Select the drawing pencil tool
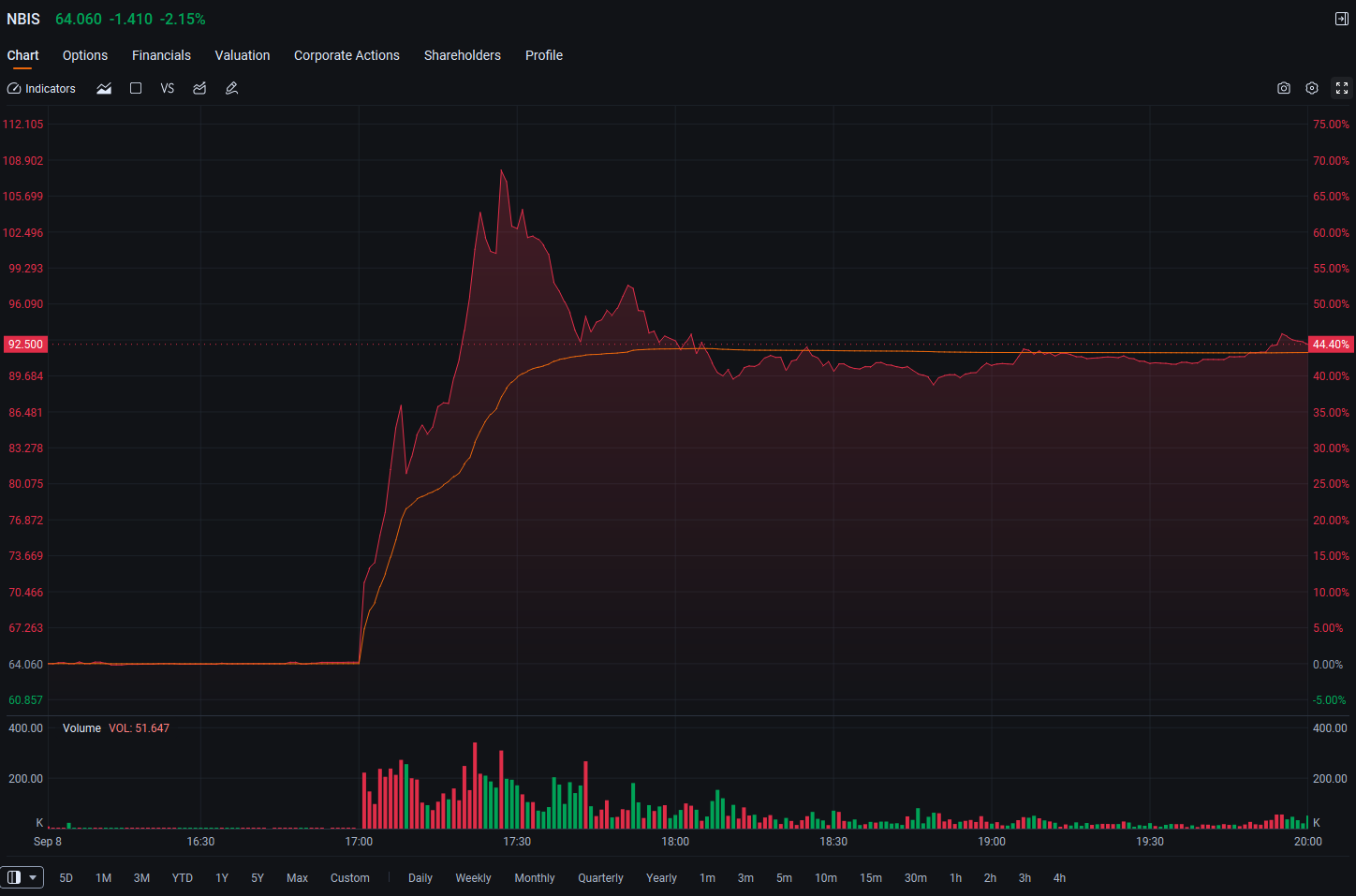 click(x=231, y=88)
